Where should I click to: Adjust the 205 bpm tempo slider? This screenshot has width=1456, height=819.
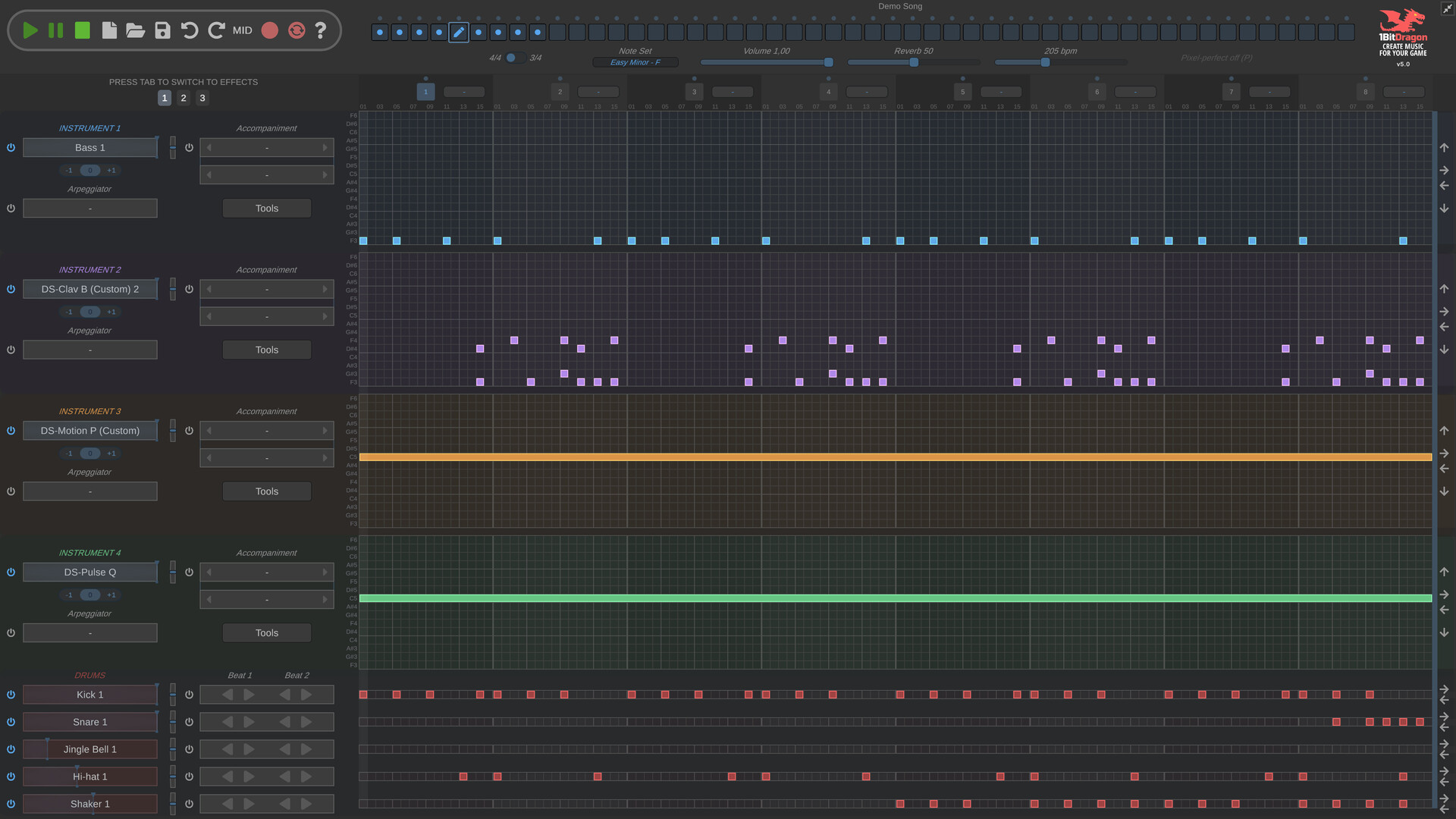(x=1061, y=62)
